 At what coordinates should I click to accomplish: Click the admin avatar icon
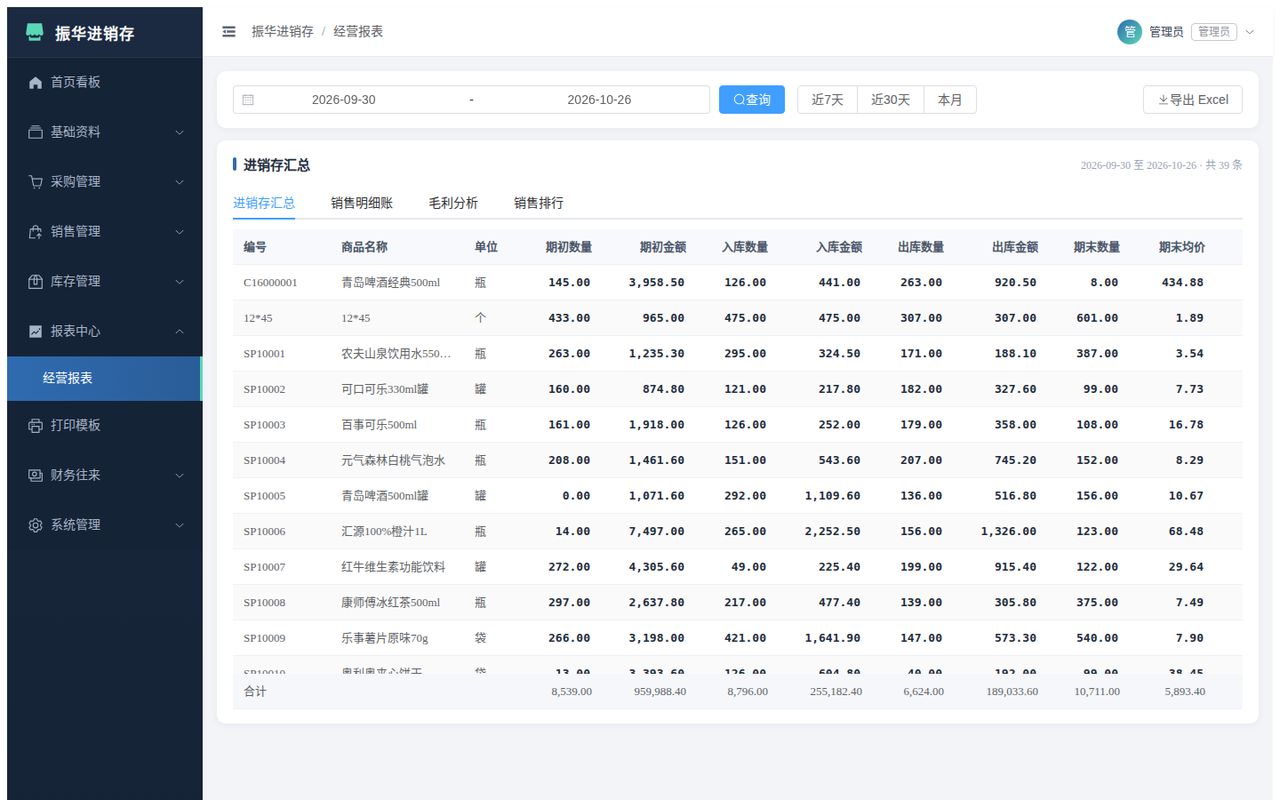[x=1129, y=32]
